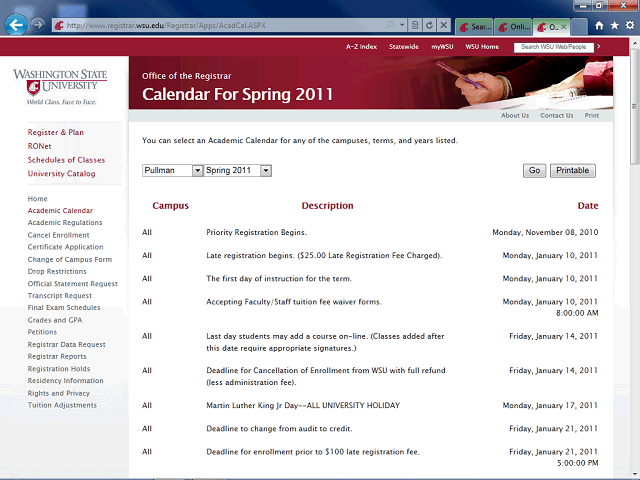640x480 pixels.
Task: Open Drop Restrictions link
Action: (57, 271)
